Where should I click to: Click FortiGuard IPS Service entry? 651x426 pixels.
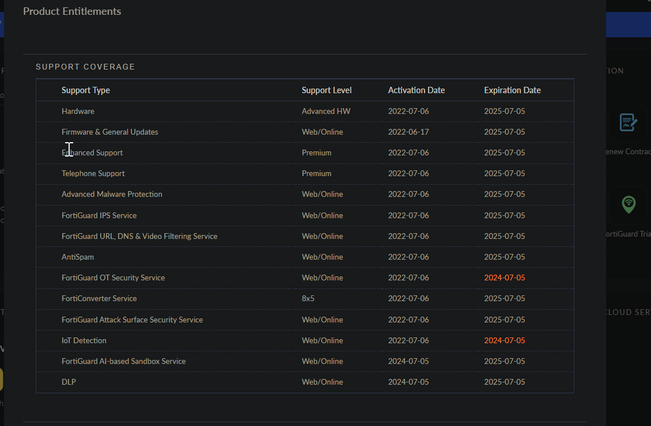point(99,215)
